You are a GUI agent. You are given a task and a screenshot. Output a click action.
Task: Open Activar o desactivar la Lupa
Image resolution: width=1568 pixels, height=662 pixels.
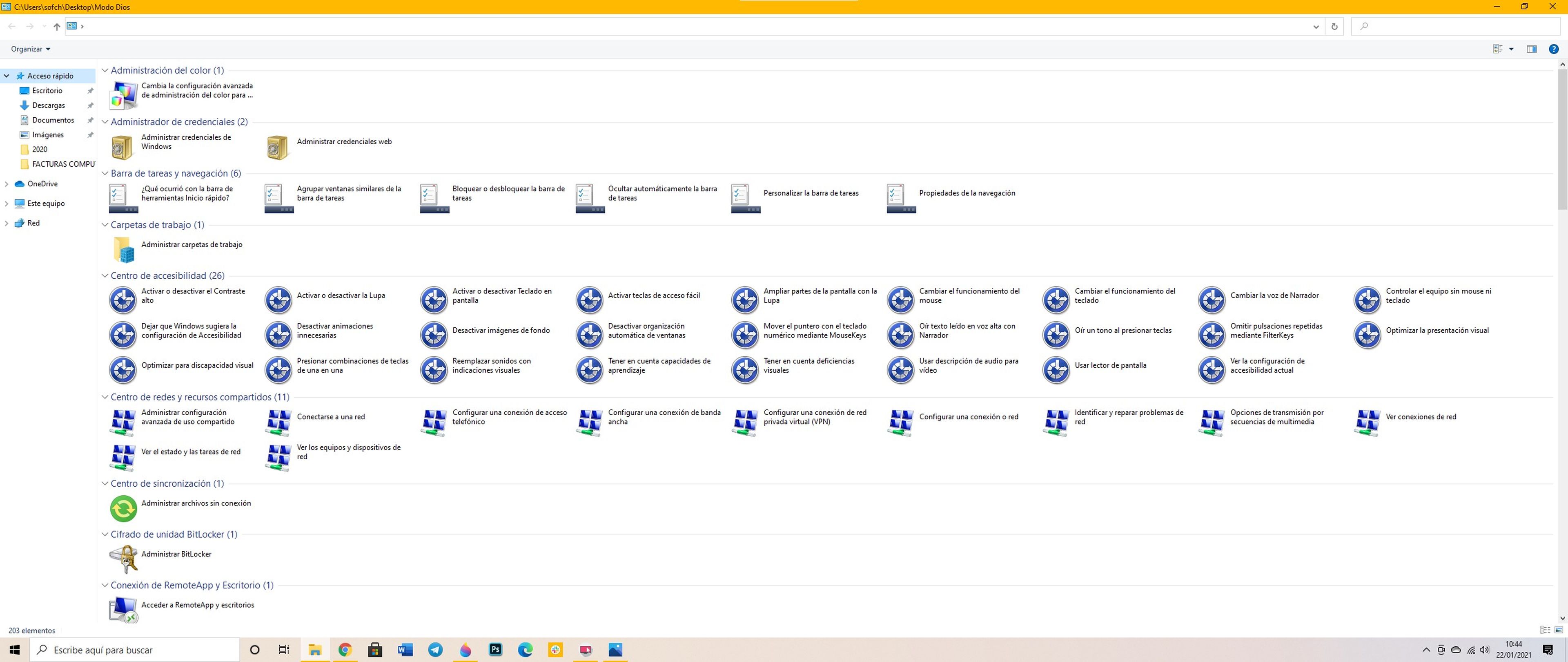point(278,300)
